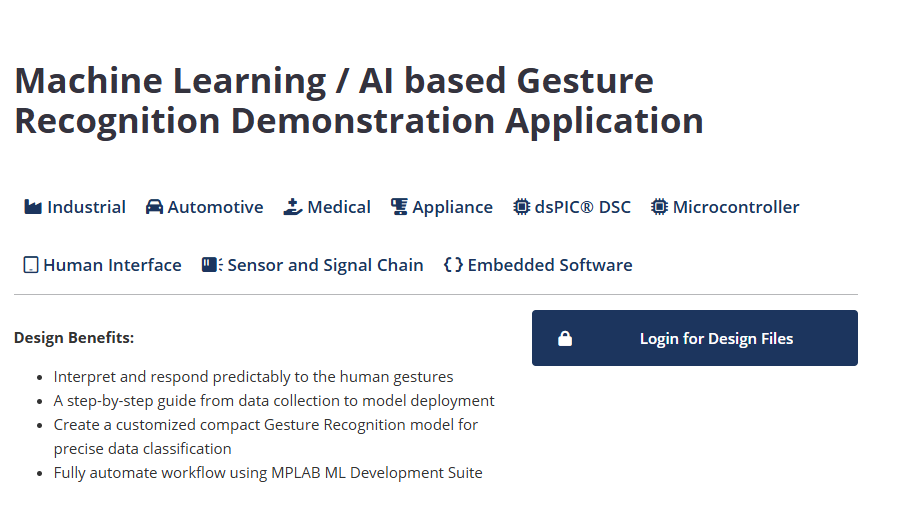Click the Embedded Software braces icon
The height and width of the screenshot is (507, 902).
pyautogui.click(x=453, y=265)
